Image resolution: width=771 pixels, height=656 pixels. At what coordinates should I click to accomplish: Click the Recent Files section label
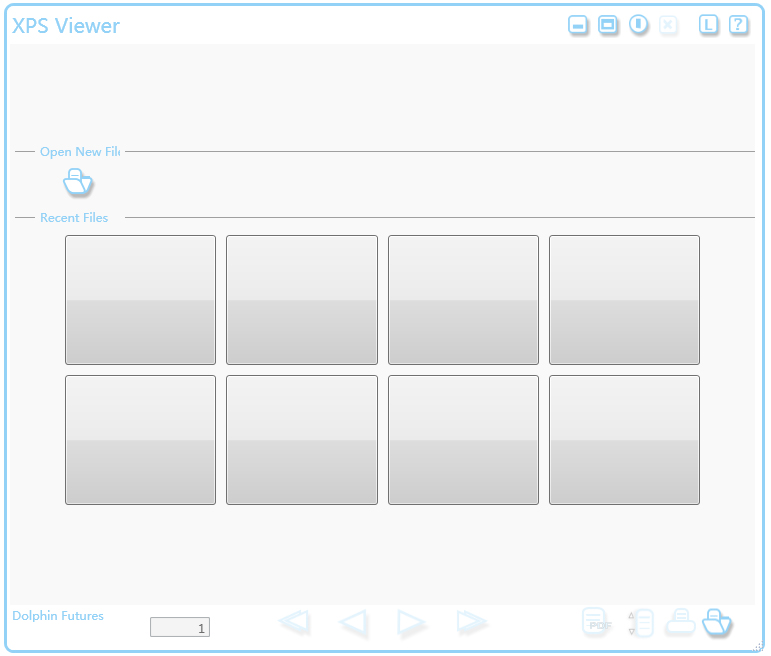(74, 218)
